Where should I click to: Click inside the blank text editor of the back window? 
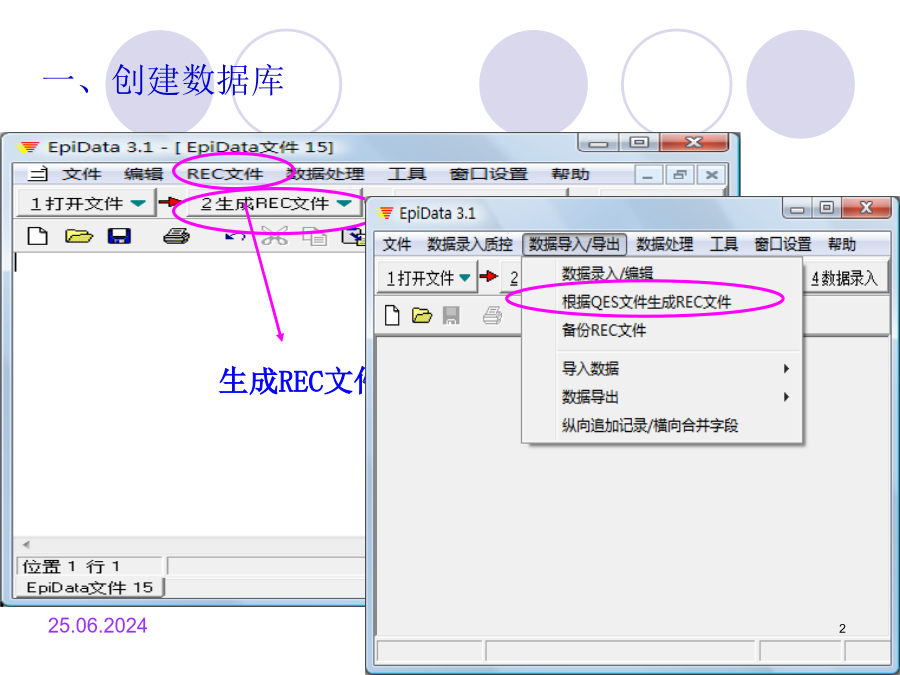click(189, 394)
